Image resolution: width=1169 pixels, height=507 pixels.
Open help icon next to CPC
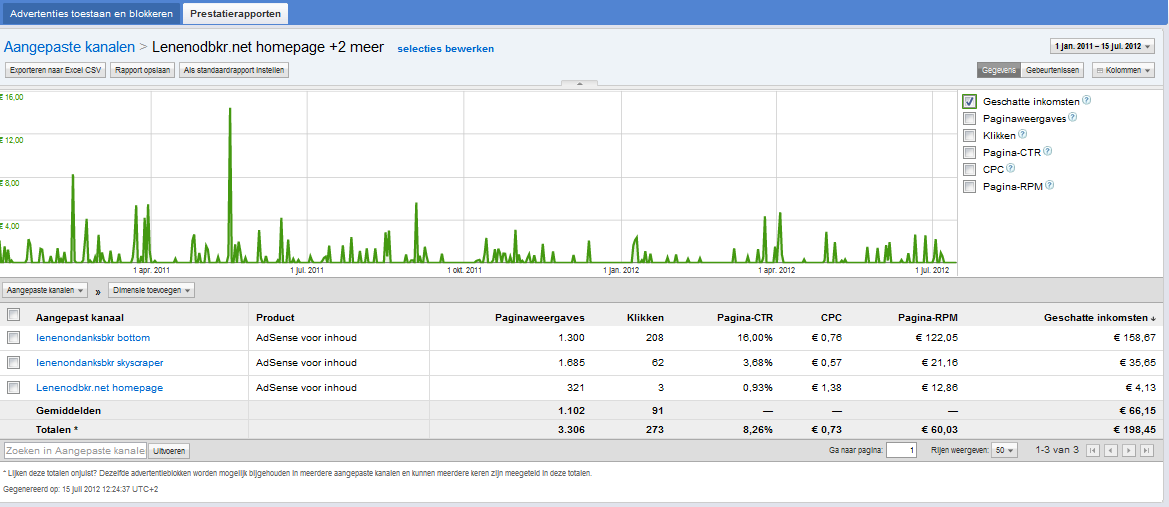click(1011, 169)
